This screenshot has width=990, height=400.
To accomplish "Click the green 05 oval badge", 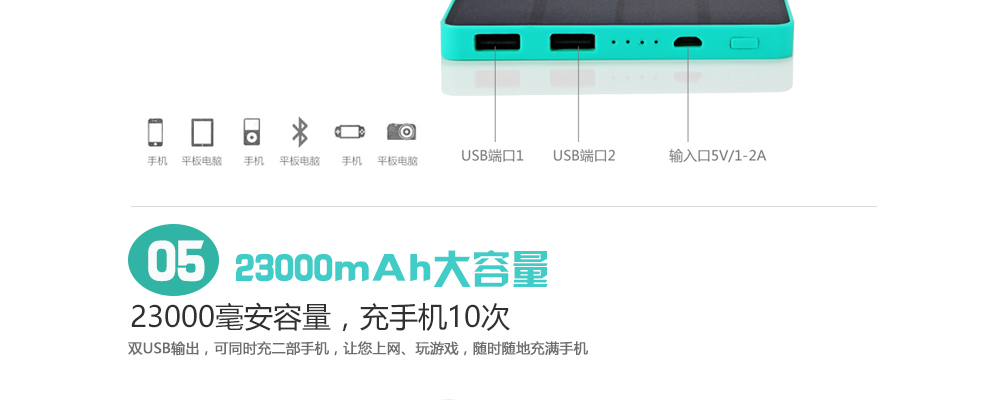I will (174, 260).
